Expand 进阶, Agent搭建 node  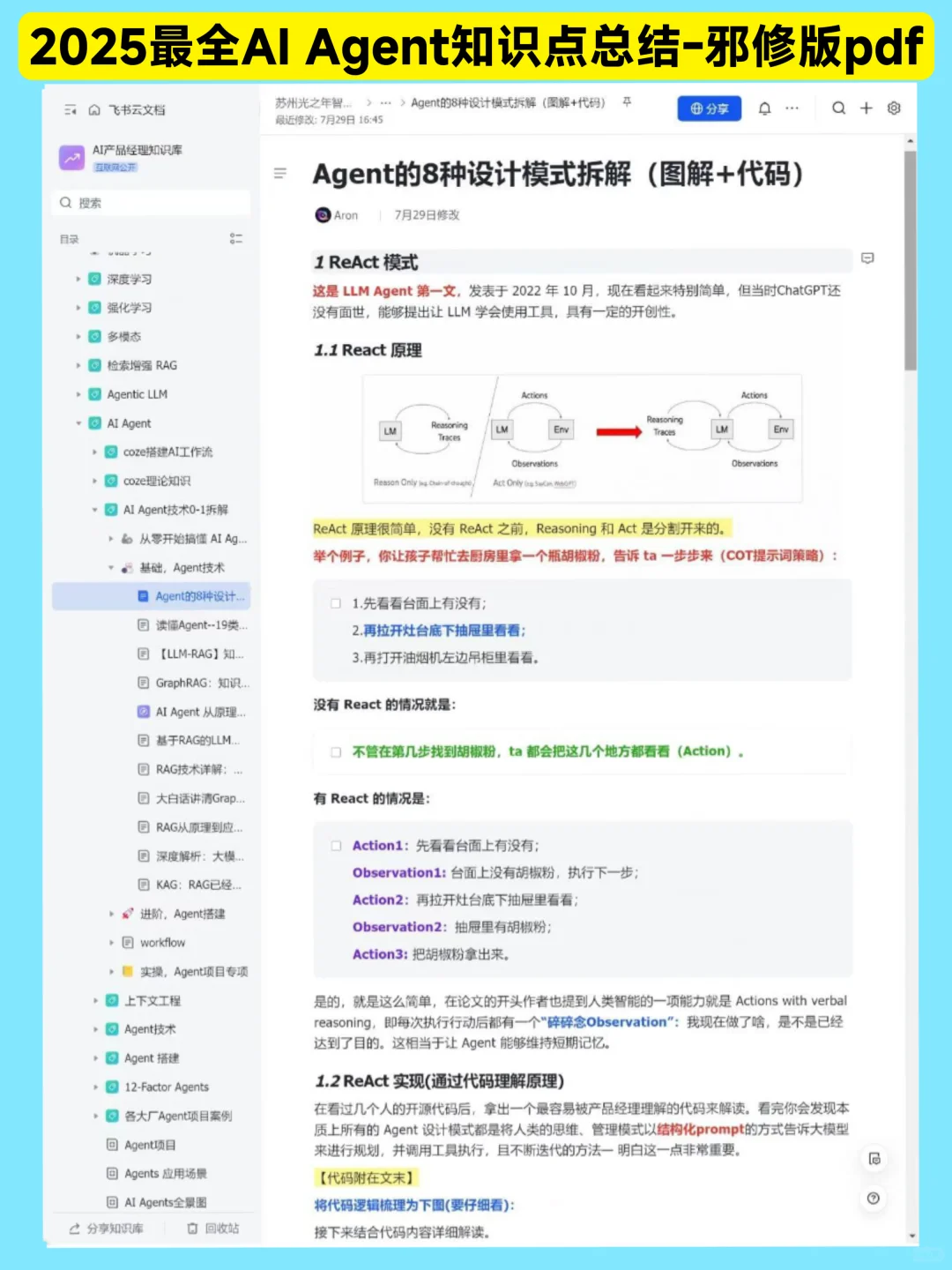click(x=111, y=915)
